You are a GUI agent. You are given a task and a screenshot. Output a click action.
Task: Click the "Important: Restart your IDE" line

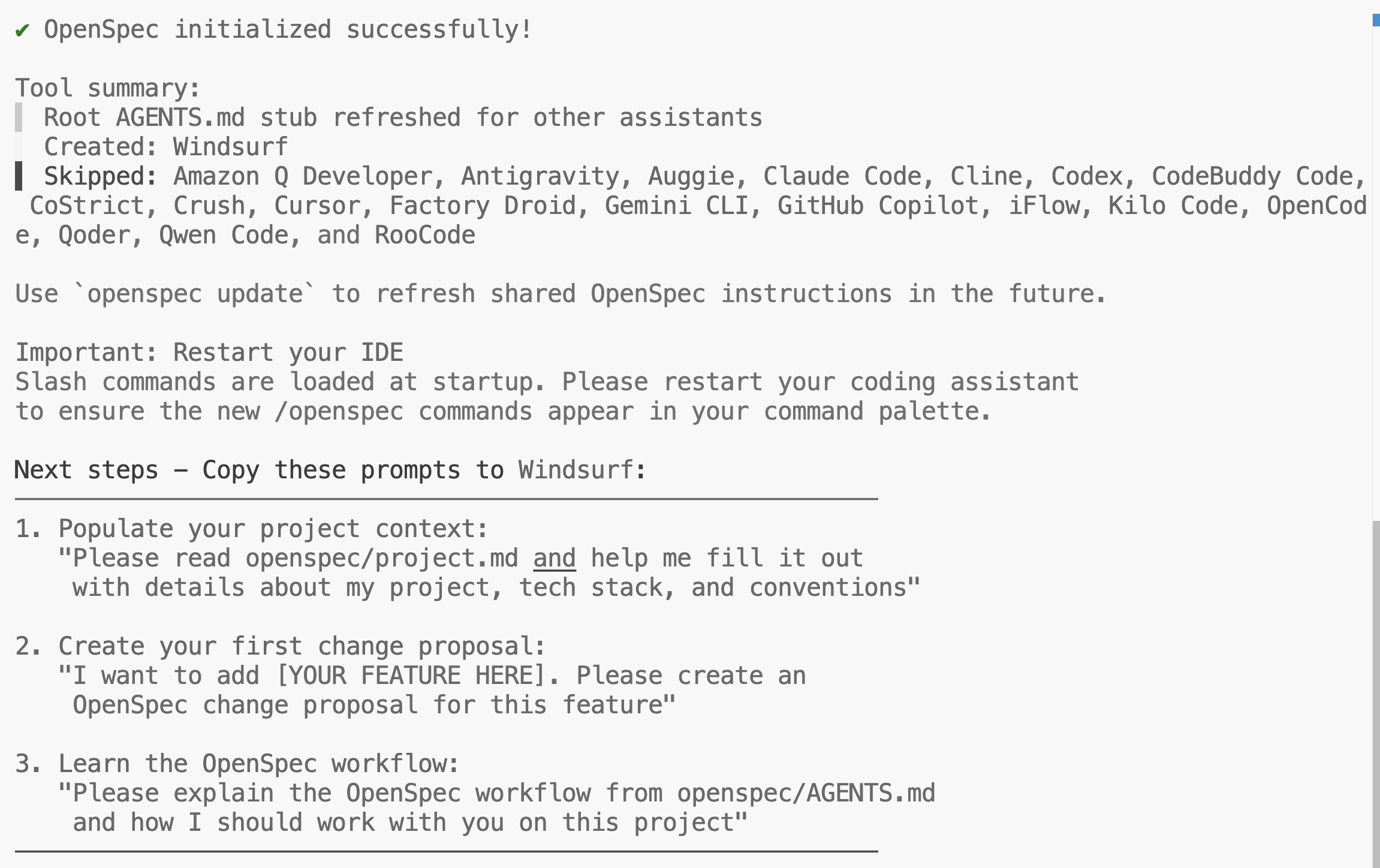pyautogui.click(x=209, y=352)
